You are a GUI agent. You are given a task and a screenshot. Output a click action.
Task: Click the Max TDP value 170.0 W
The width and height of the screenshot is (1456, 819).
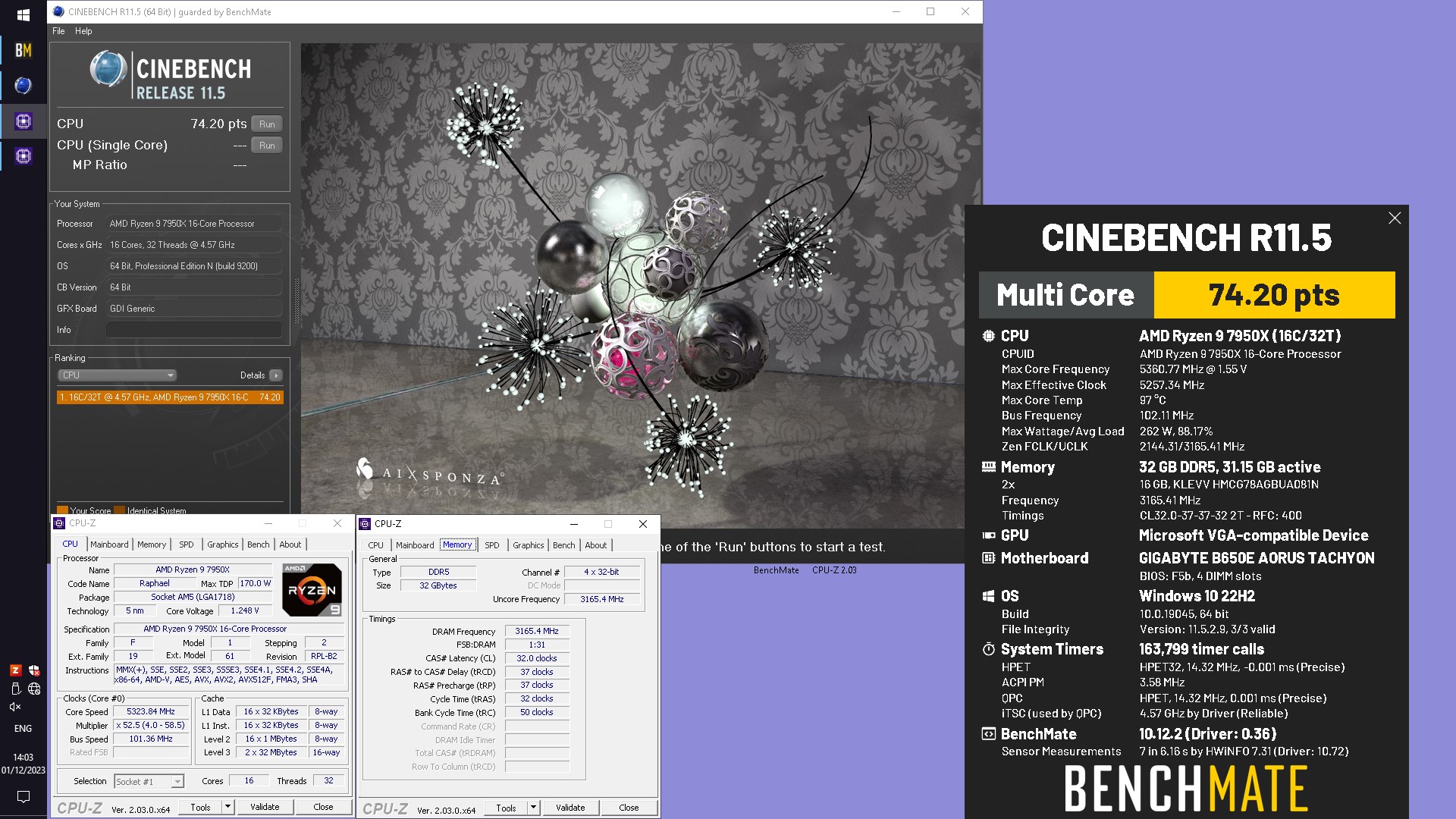[255, 583]
